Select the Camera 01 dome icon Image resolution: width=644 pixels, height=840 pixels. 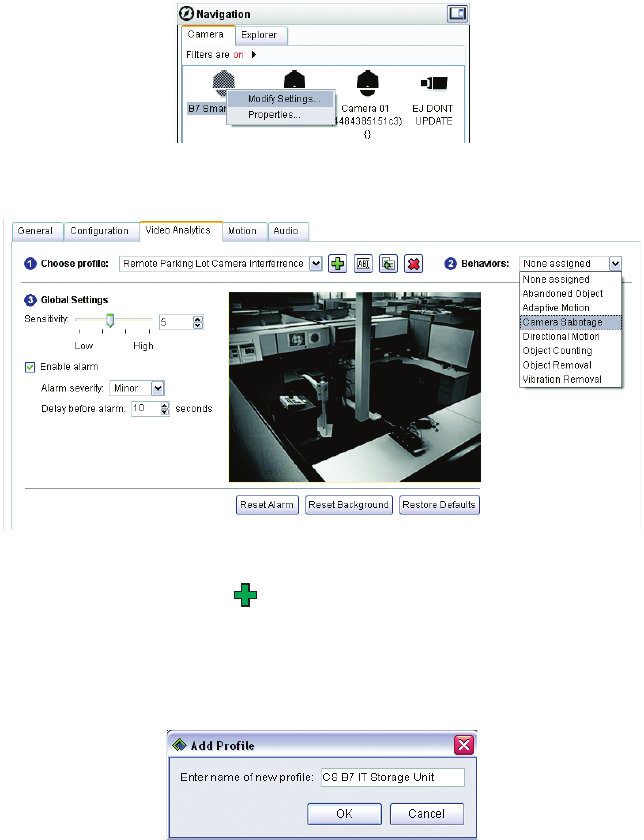(368, 83)
